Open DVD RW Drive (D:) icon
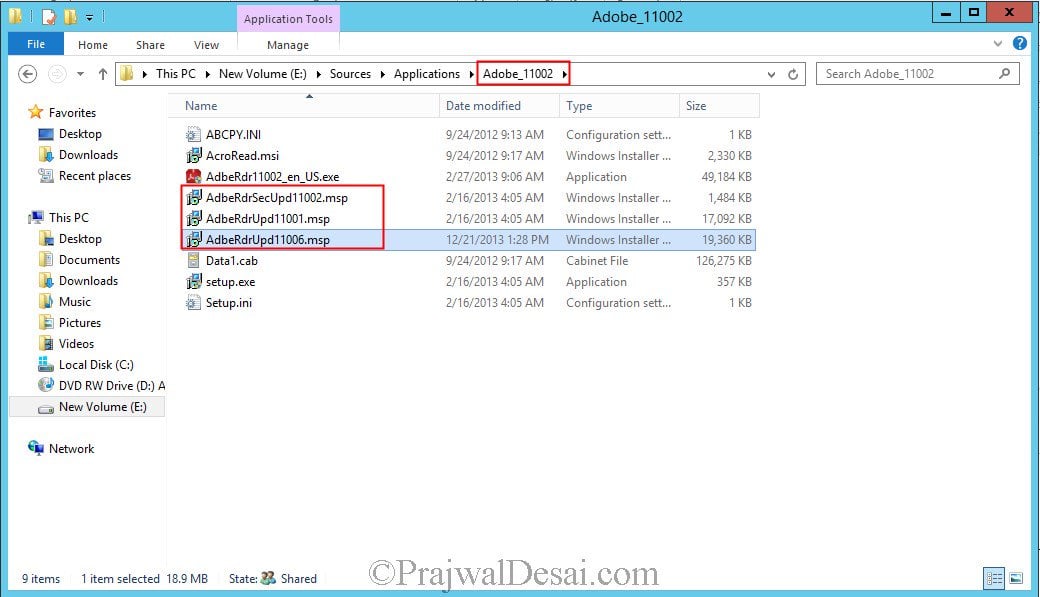 click(46, 385)
